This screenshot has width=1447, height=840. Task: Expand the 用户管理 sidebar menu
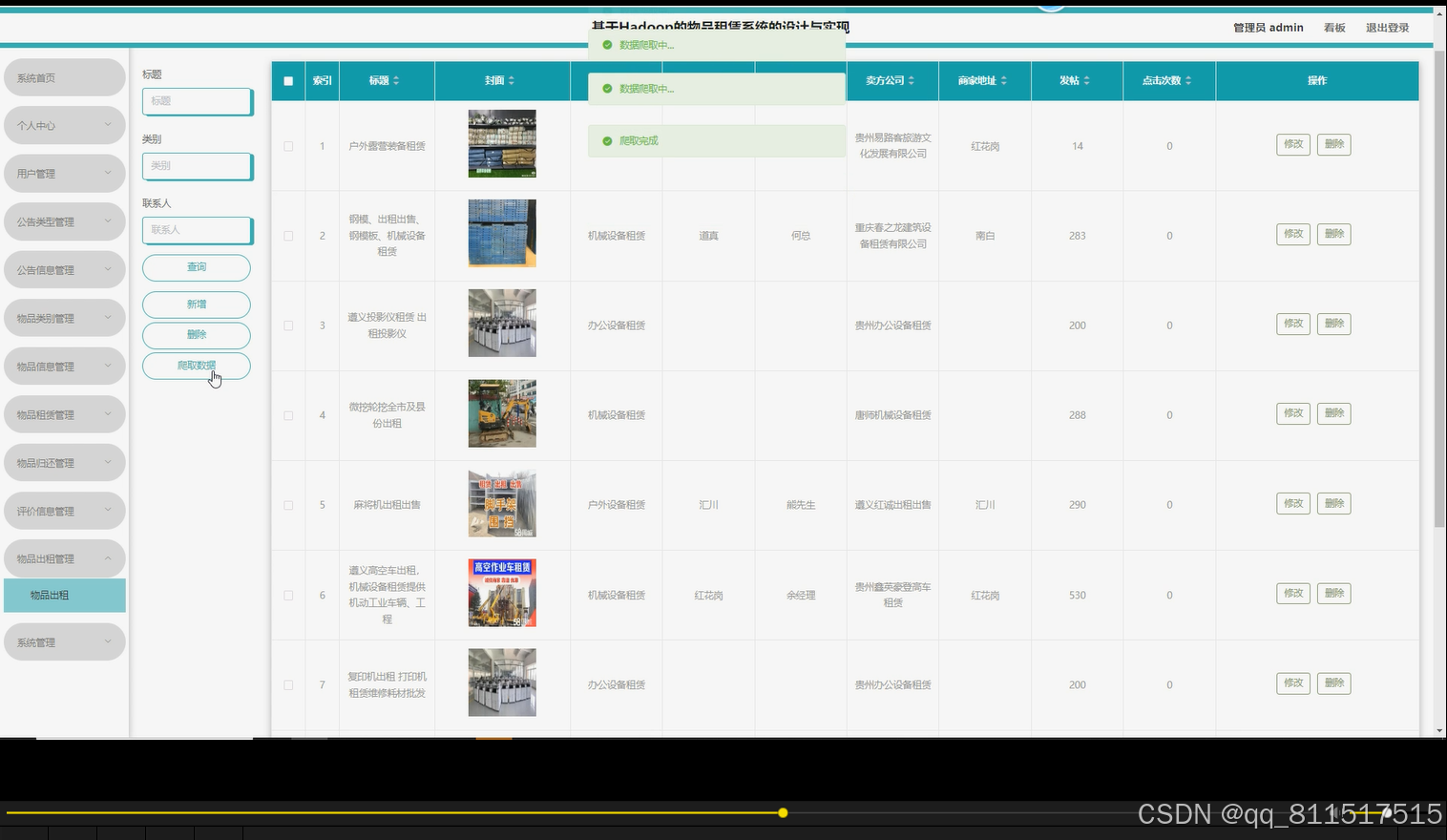coord(65,174)
